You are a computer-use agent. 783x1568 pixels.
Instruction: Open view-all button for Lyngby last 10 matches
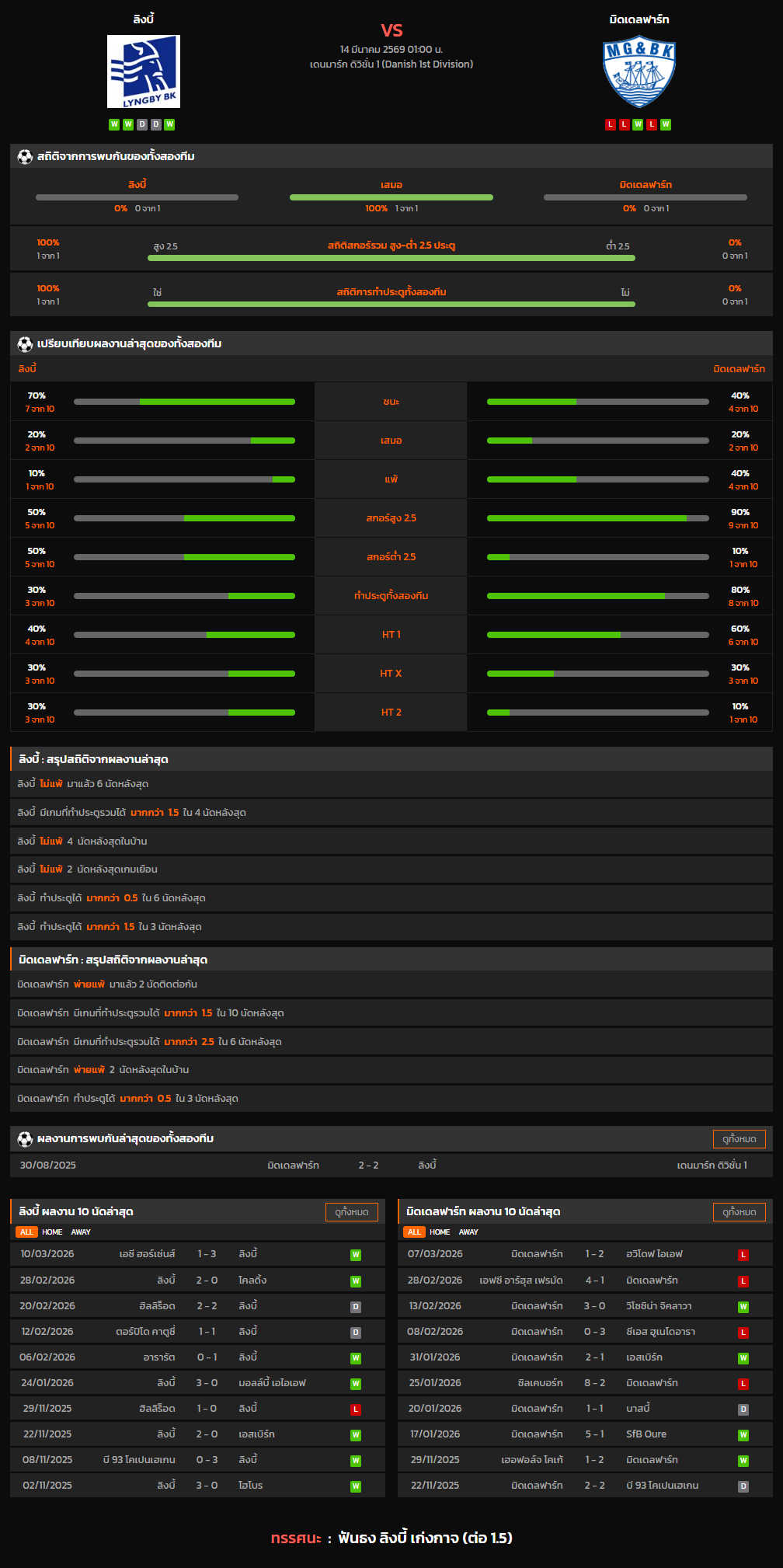[351, 1212]
